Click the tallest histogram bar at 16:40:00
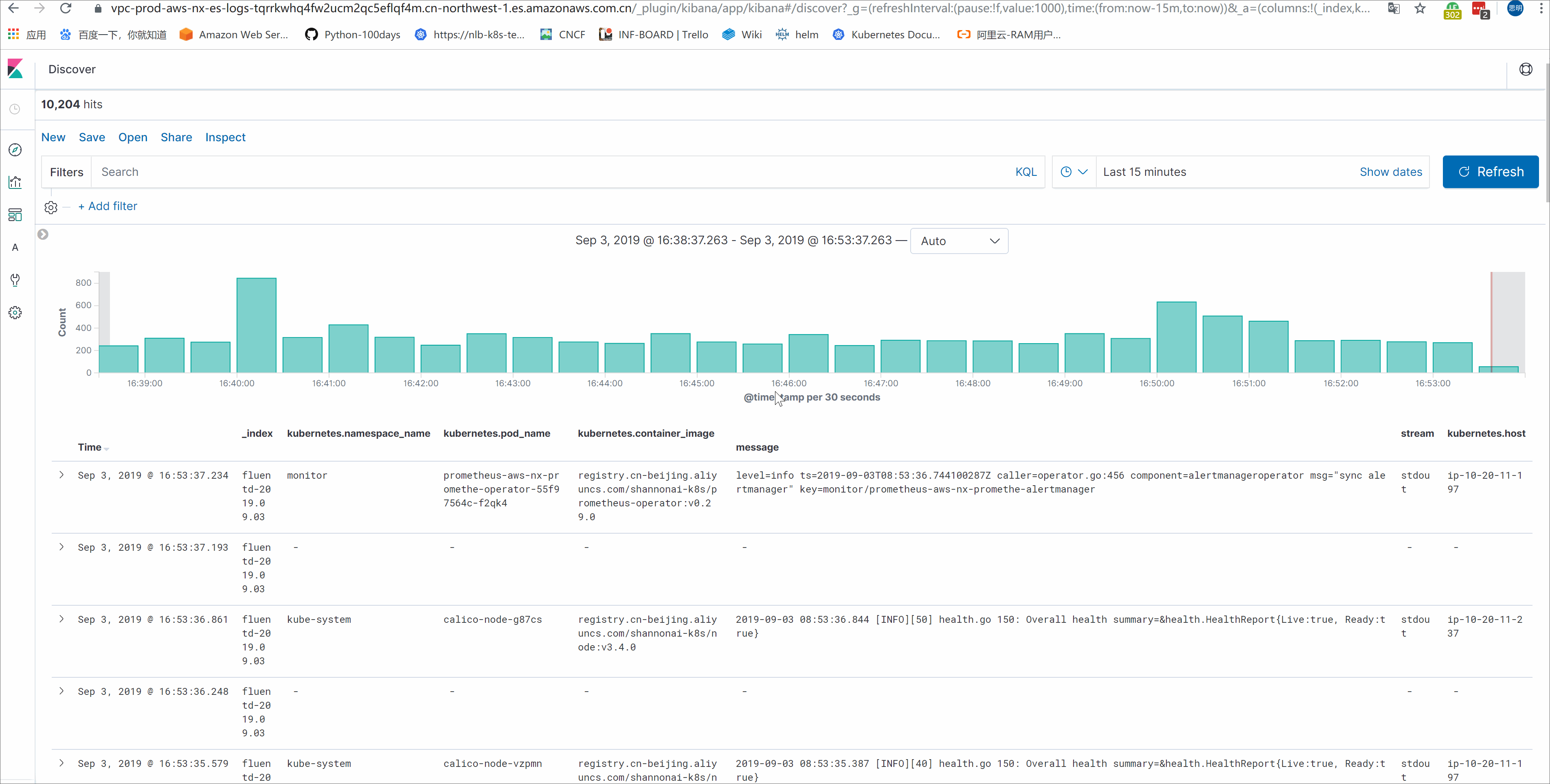This screenshot has height=784, width=1550. (x=256, y=325)
